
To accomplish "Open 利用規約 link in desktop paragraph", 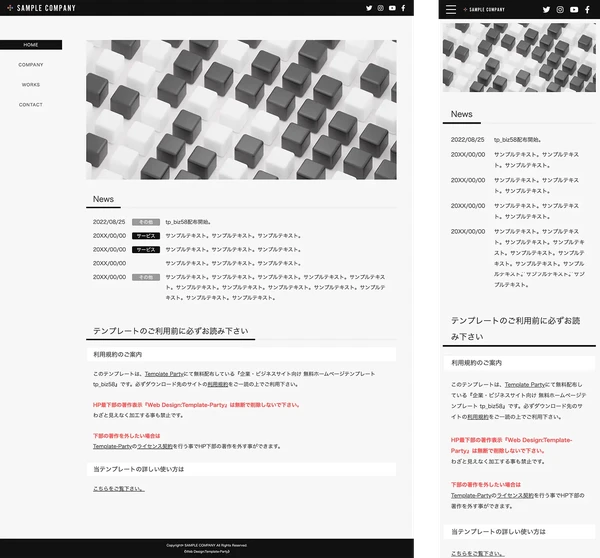I will (218, 384).
